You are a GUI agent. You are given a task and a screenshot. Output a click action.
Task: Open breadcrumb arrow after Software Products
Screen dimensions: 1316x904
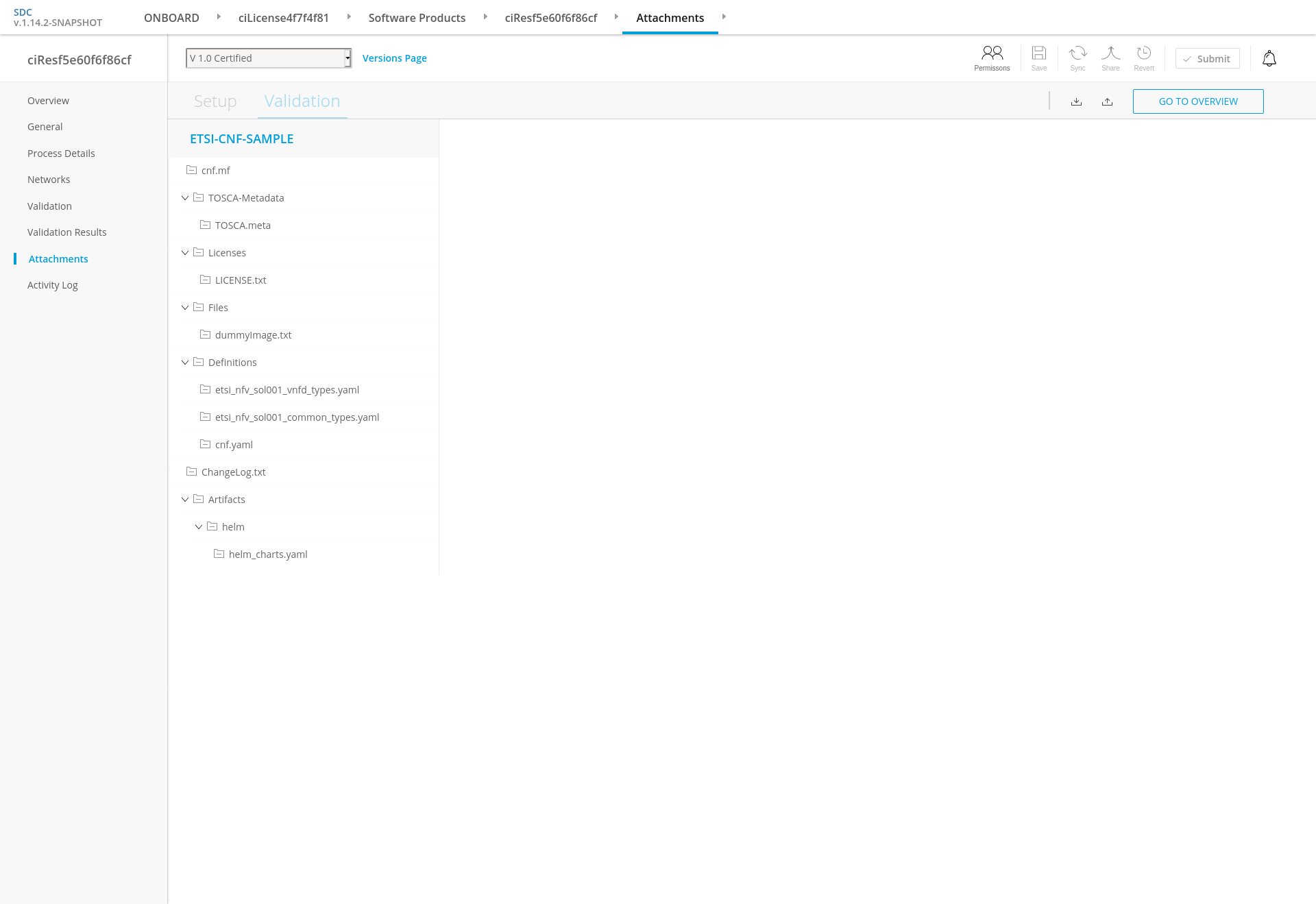(x=485, y=16)
